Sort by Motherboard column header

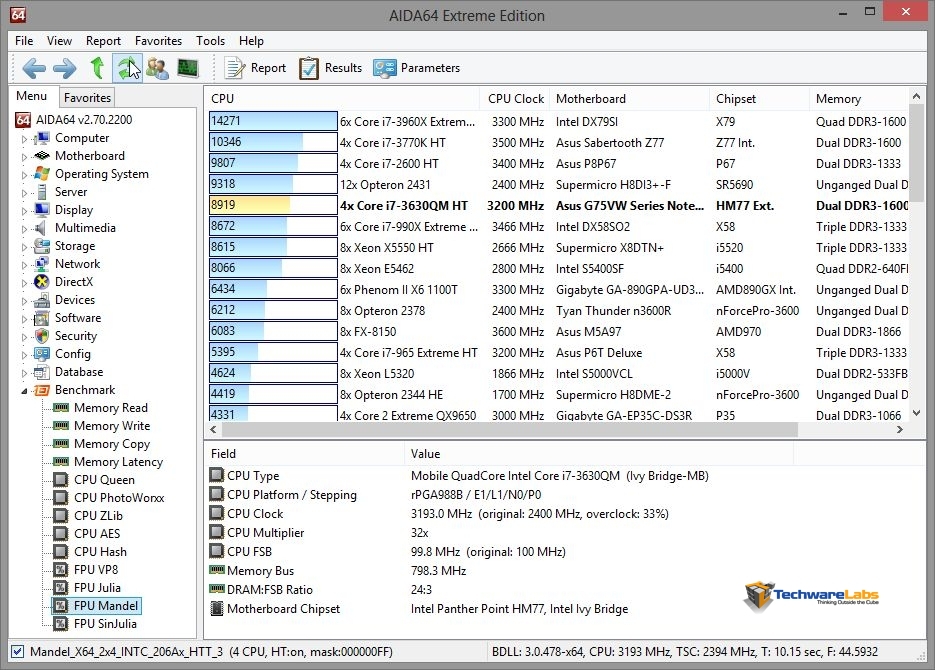point(631,98)
